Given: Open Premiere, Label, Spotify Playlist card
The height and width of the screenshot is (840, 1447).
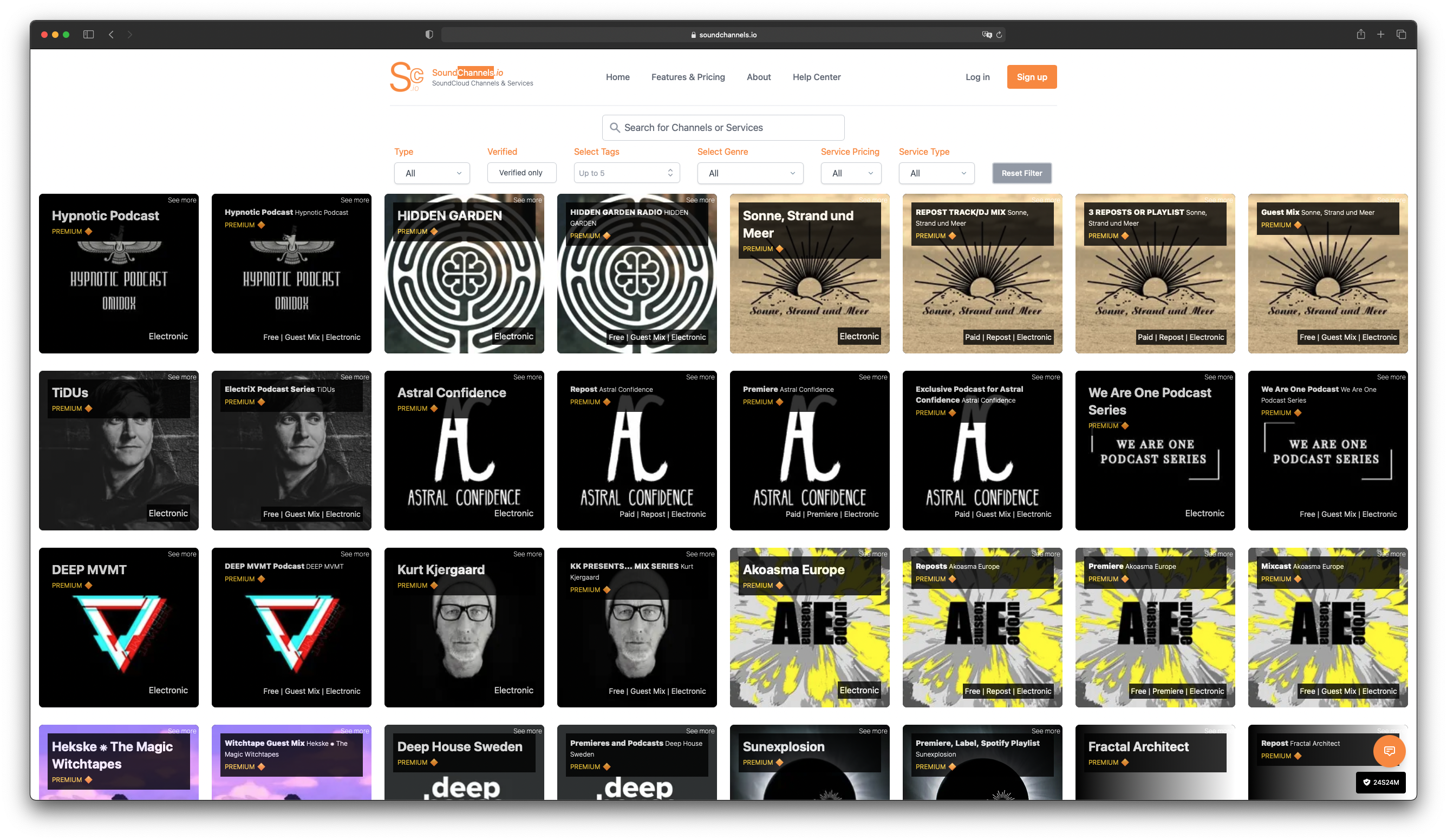Looking at the screenshot, I should [x=982, y=762].
